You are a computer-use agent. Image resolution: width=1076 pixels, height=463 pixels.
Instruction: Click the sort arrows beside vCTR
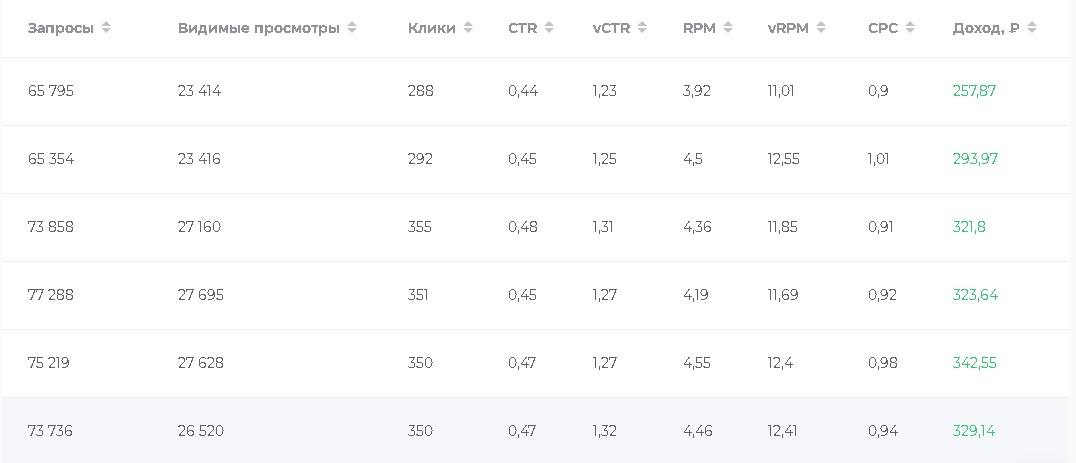(x=642, y=28)
